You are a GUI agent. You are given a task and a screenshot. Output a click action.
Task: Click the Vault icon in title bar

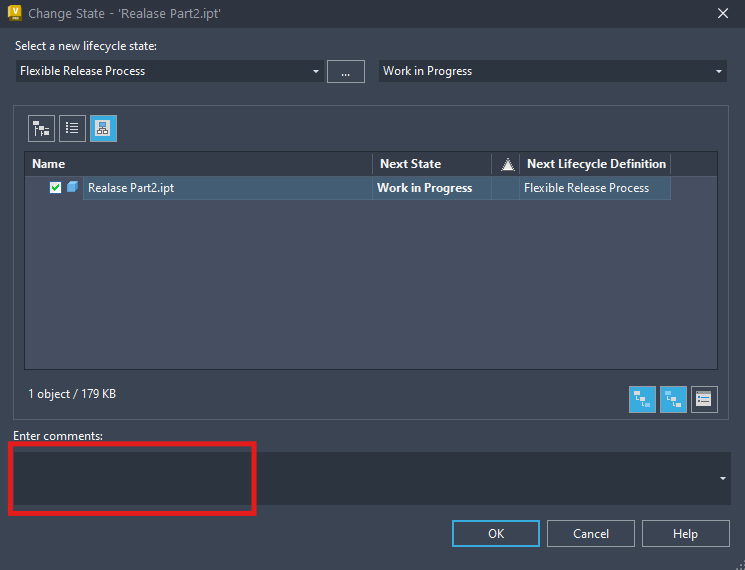pos(15,13)
